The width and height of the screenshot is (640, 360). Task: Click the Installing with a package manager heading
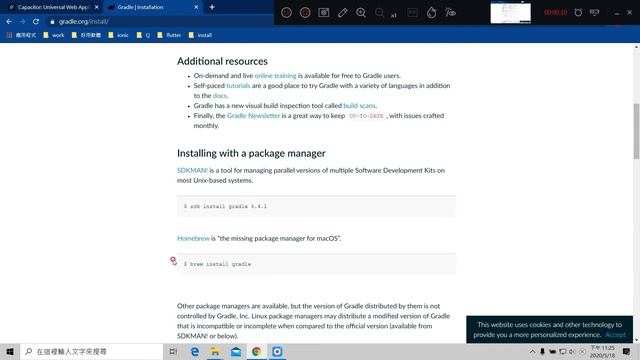[251, 153]
